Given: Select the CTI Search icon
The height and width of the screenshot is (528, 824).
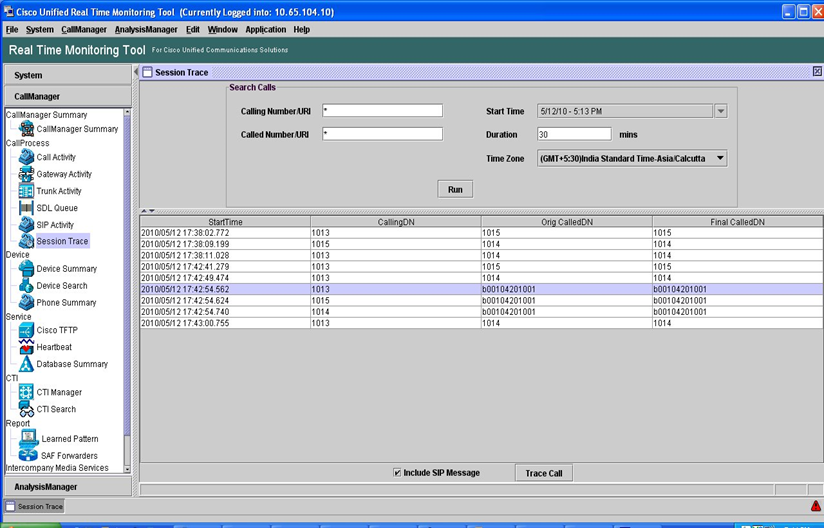Looking at the screenshot, I should click(26, 409).
